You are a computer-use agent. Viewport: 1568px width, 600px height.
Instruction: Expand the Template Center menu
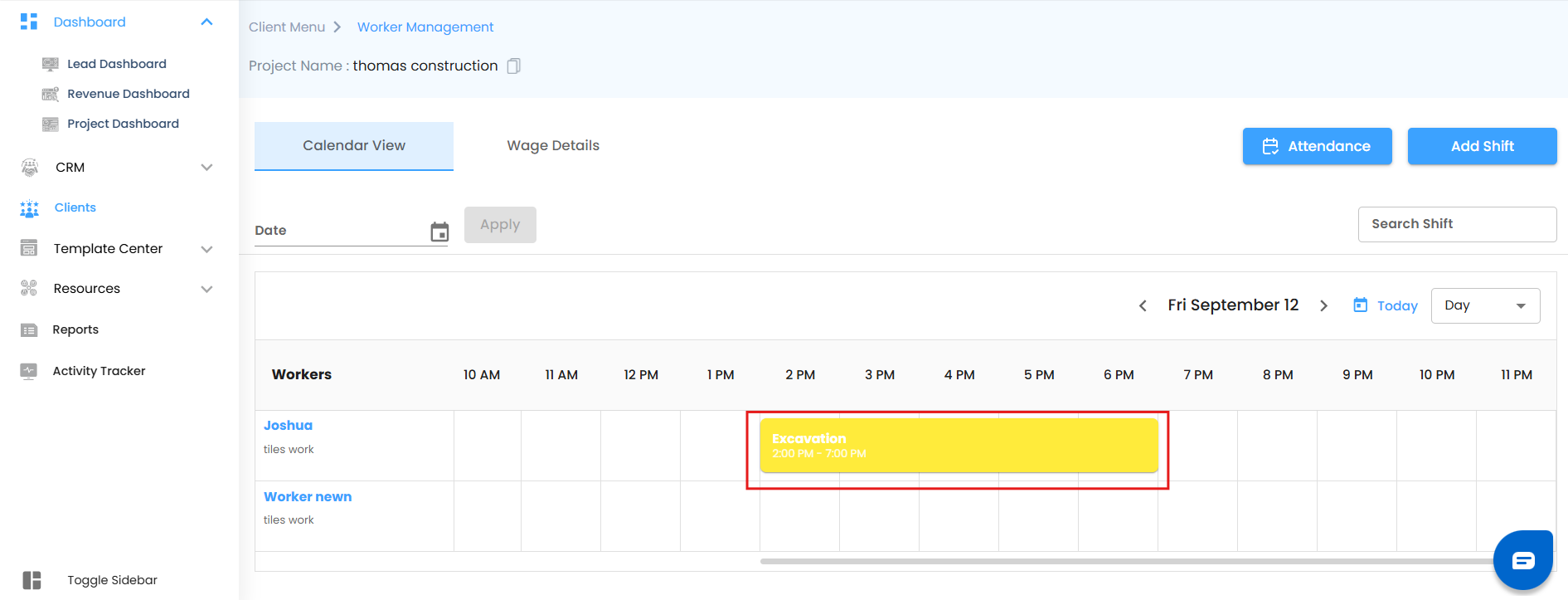pyautogui.click(x=206, y=249)
